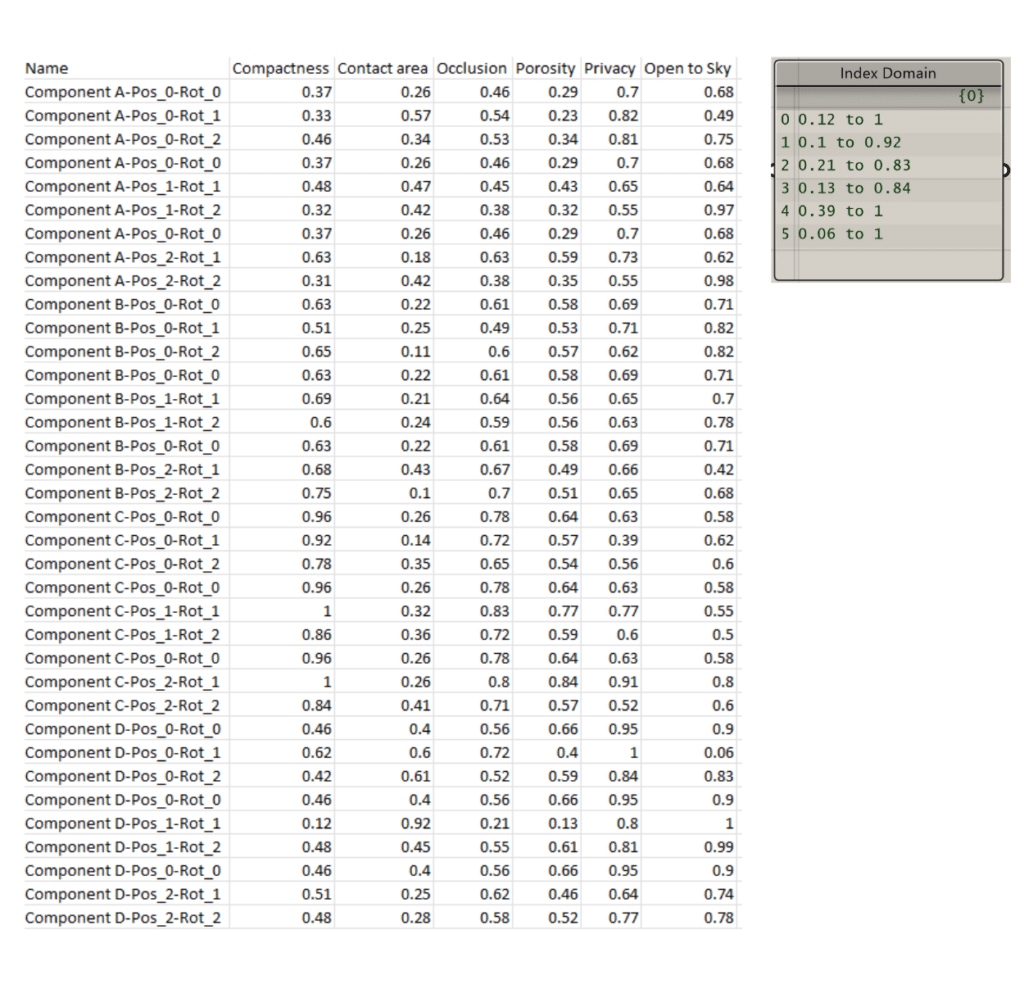1024x989 pixels.
Task: Click the Component D-Pos_1-Rot_1 name cell
Action: [x=123, y=824]
